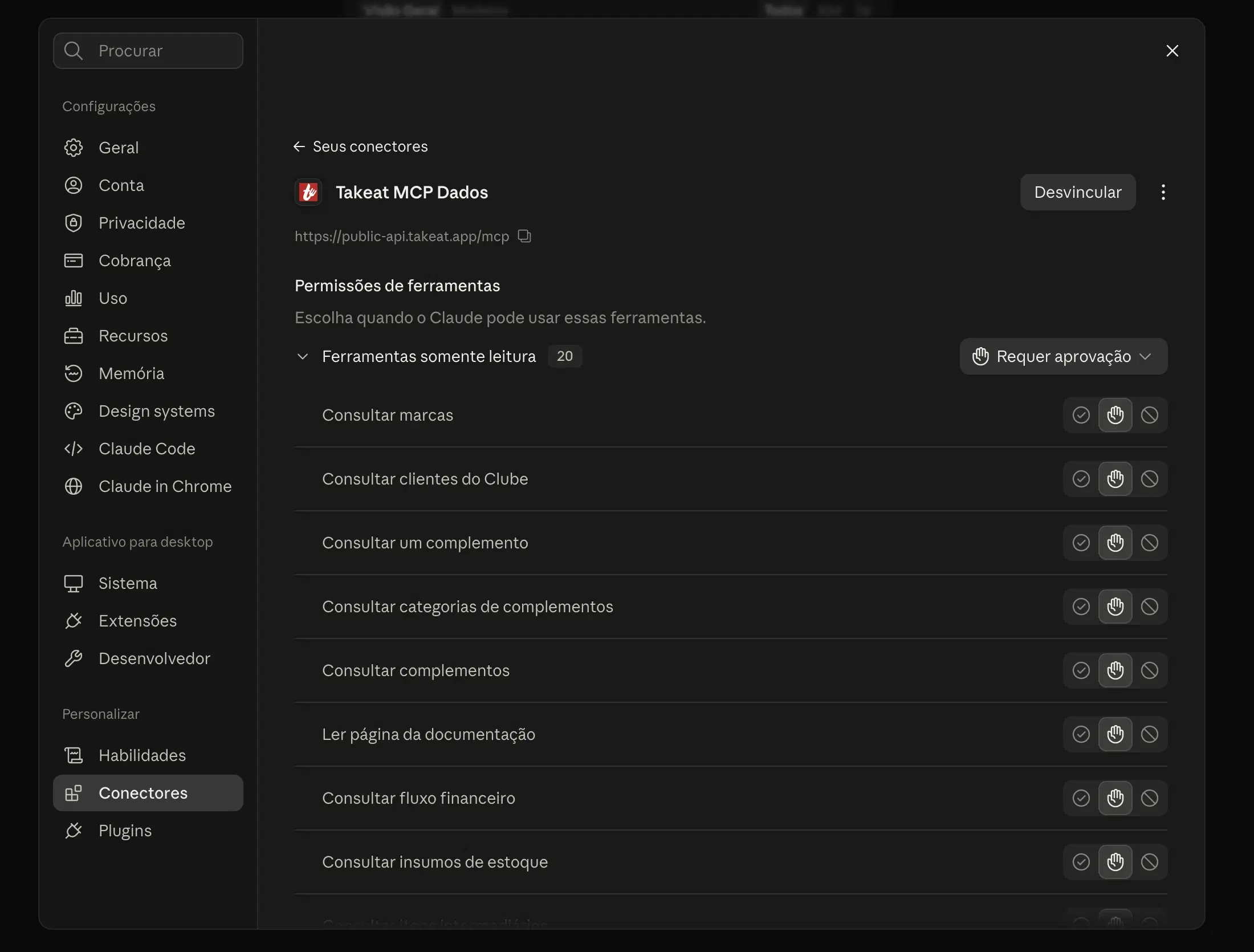Click the Takeat MCP Dados logo
The width and height of the screenshot is (1254, 952).
(x=308, y=192)
